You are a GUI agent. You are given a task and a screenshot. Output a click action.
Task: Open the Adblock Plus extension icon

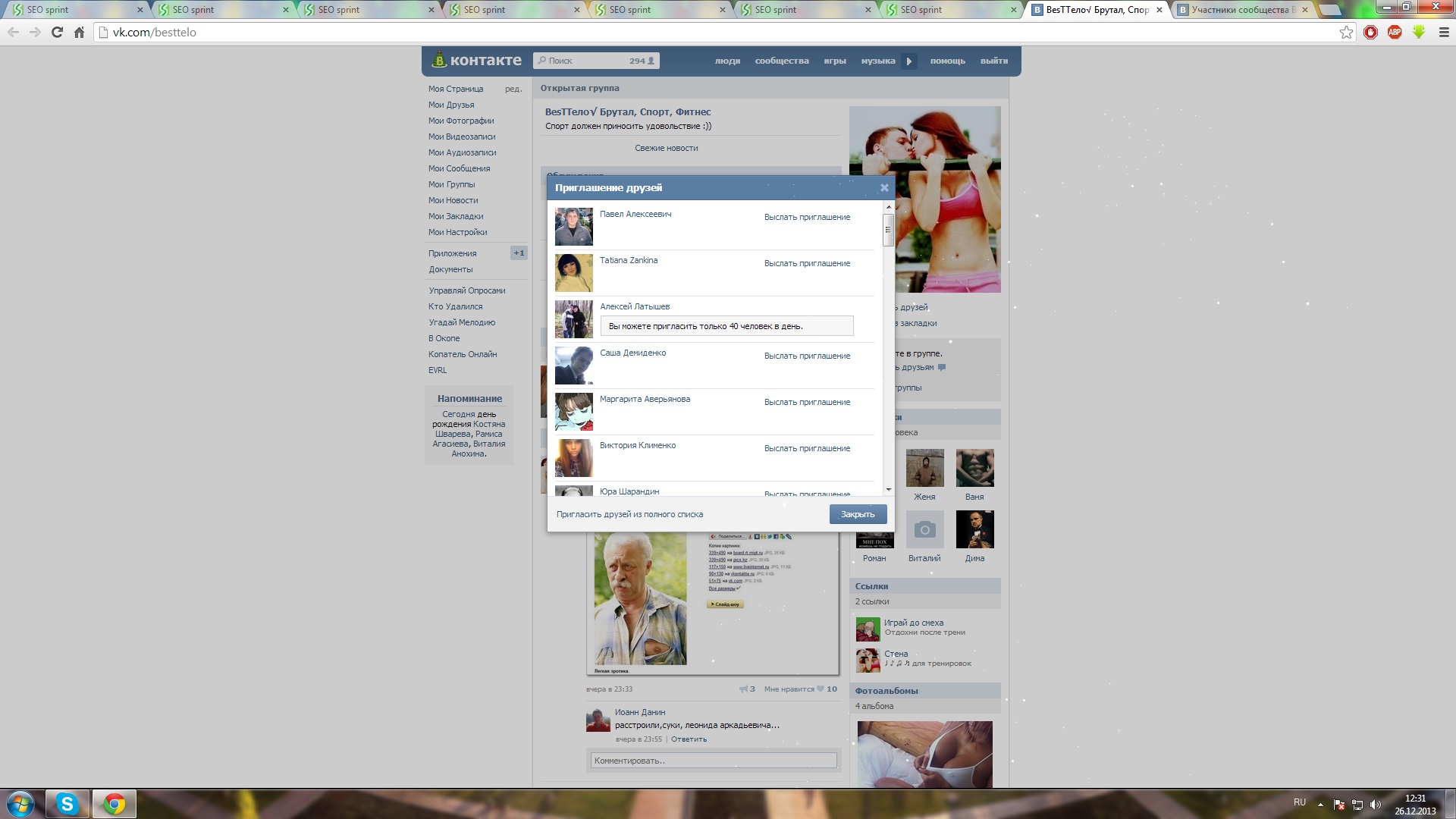pos(1395,32)
